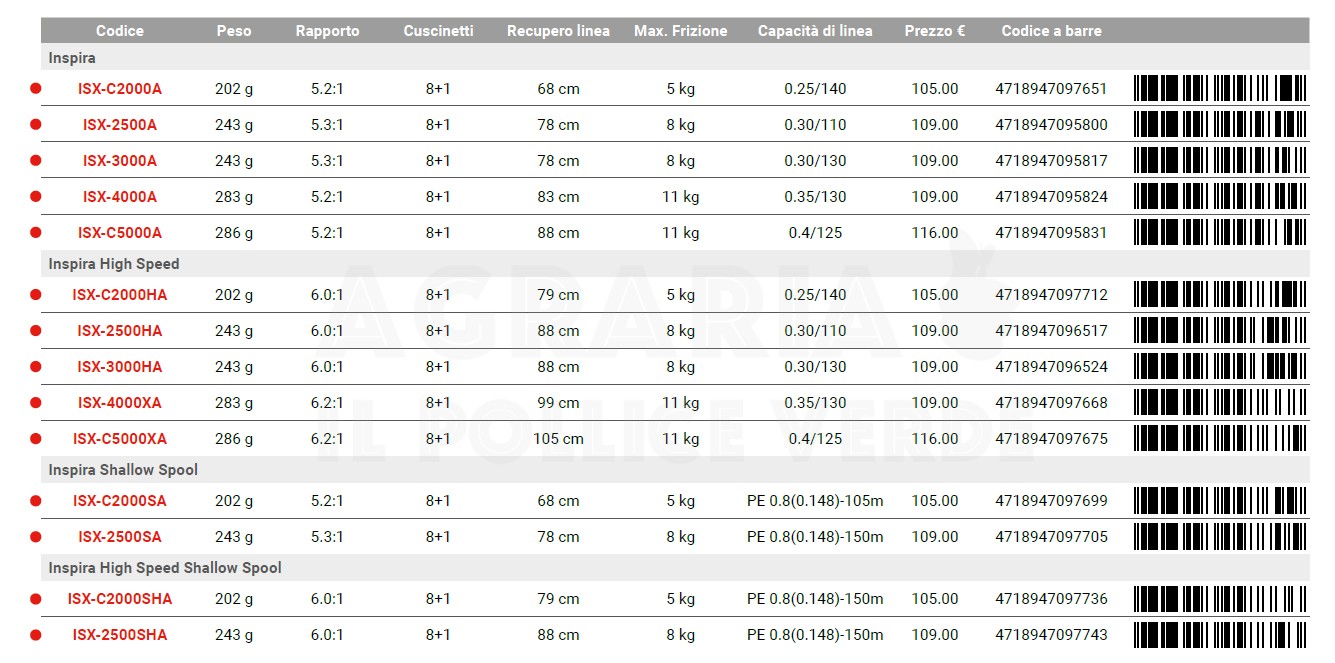
Task: Click the red bullet next to ISX-4000A
Action: pyautogui.click(x=36, y=196)
